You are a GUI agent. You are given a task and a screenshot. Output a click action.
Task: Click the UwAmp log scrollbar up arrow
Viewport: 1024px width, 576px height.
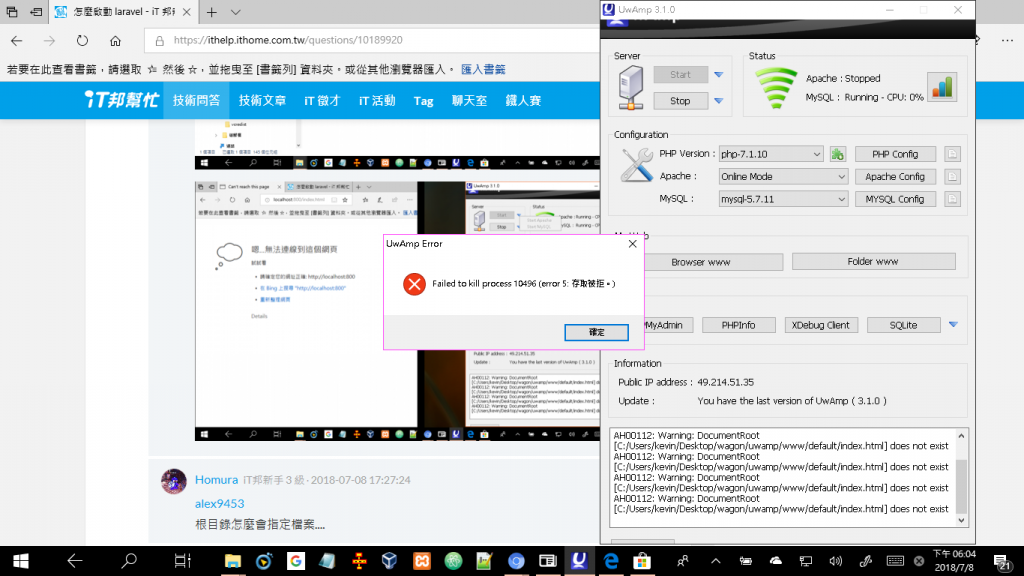[x=961, y=436]
